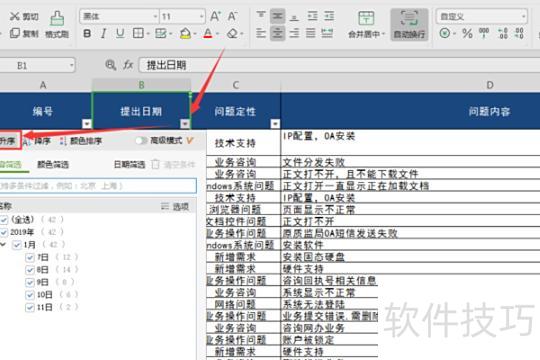Uncheck the 9日 checkbox
Viewport: 540px width, 360px height.
tap(30, 282)
